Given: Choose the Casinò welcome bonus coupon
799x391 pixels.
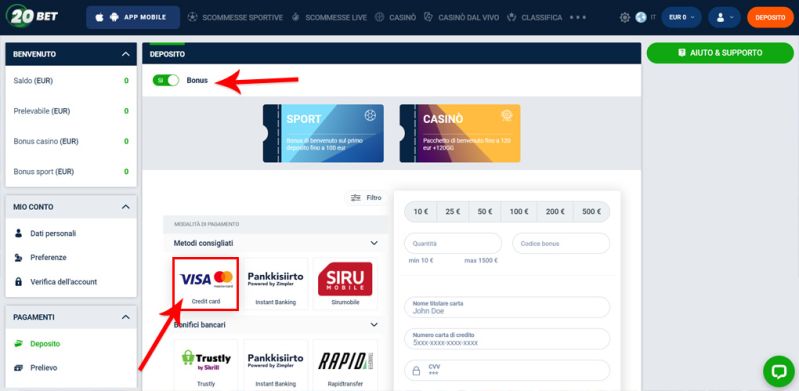Looking at the screenshot, I should 460,133.
